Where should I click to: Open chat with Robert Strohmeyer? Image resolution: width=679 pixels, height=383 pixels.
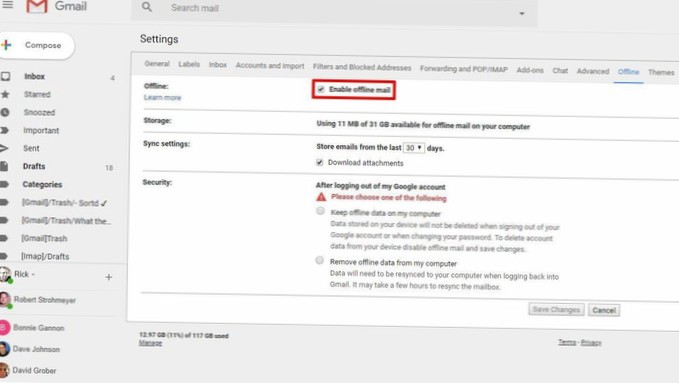[45, 300]
